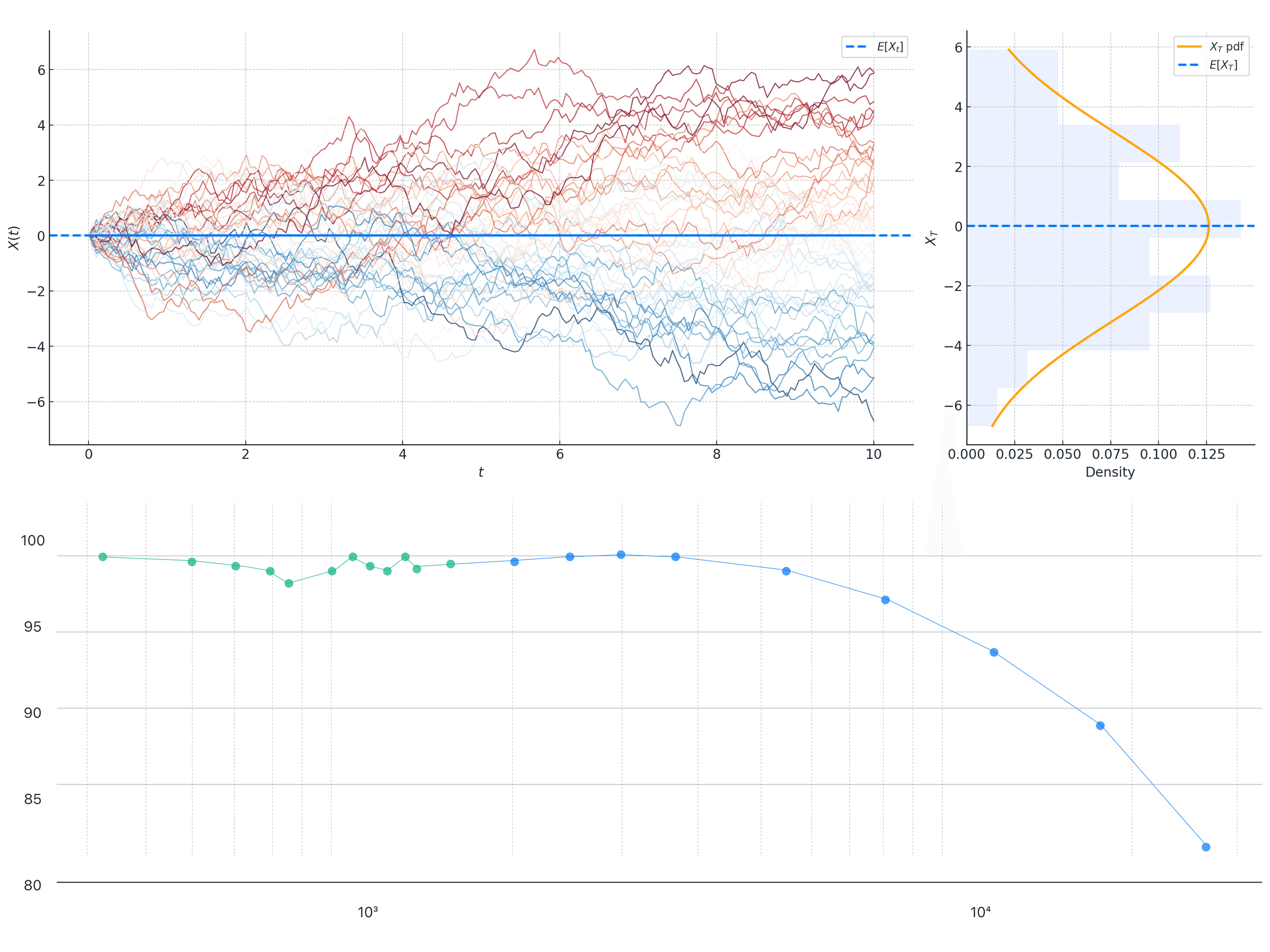Click the 10³ tick label
Image resolution: width=1270 pixels, height=952 pixels.
(367, 912)
